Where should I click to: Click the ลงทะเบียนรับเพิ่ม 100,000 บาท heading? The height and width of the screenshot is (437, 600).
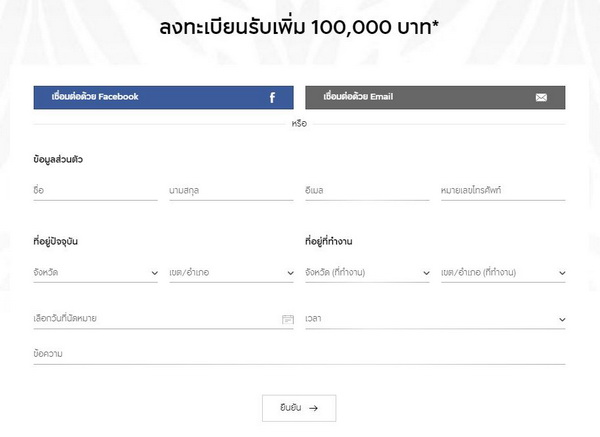(x=299, y=26)
